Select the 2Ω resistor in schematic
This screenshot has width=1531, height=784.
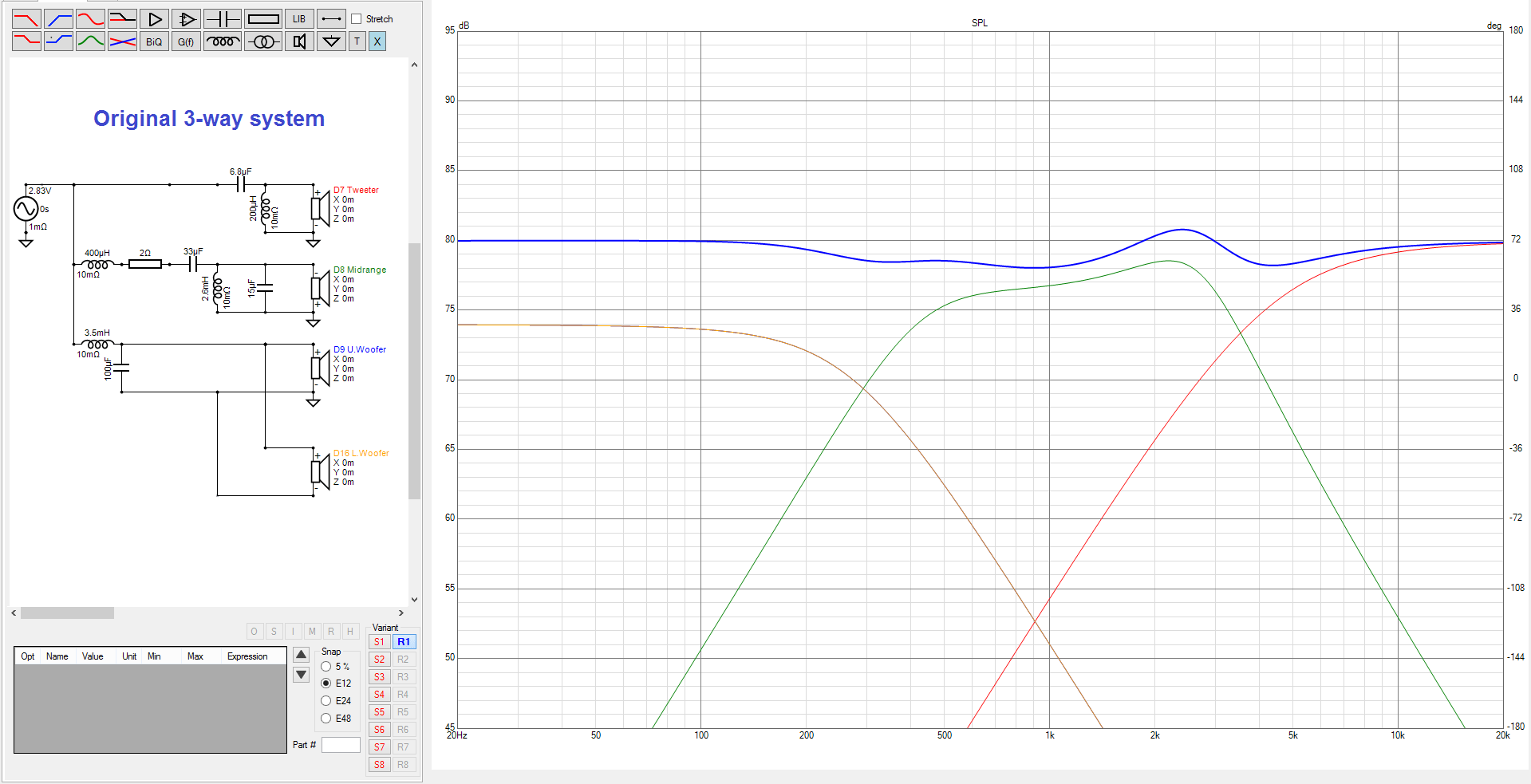[145, 263]
